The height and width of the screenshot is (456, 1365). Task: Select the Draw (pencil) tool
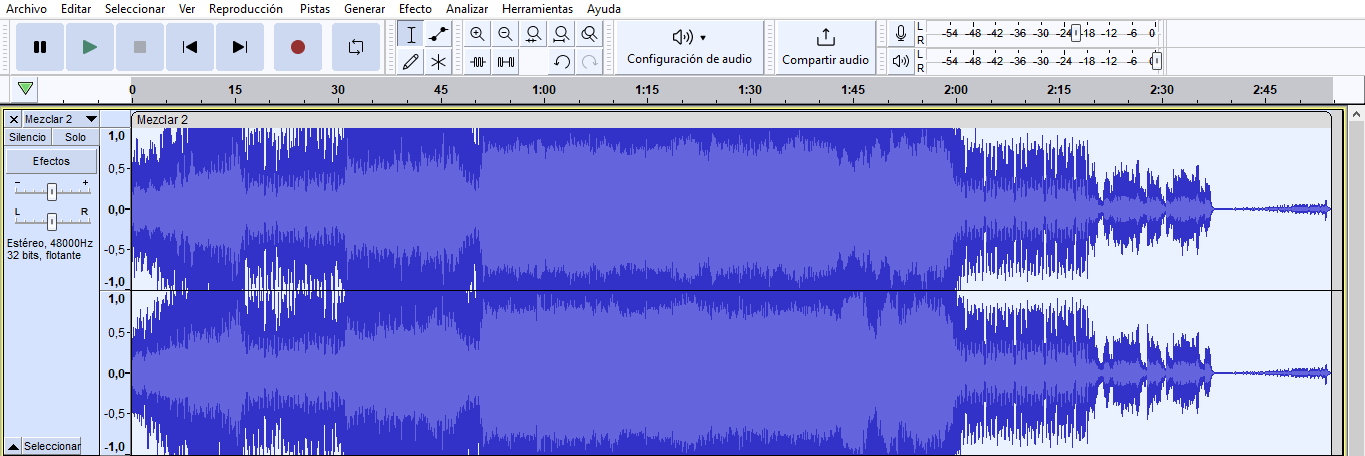point(410,62)
